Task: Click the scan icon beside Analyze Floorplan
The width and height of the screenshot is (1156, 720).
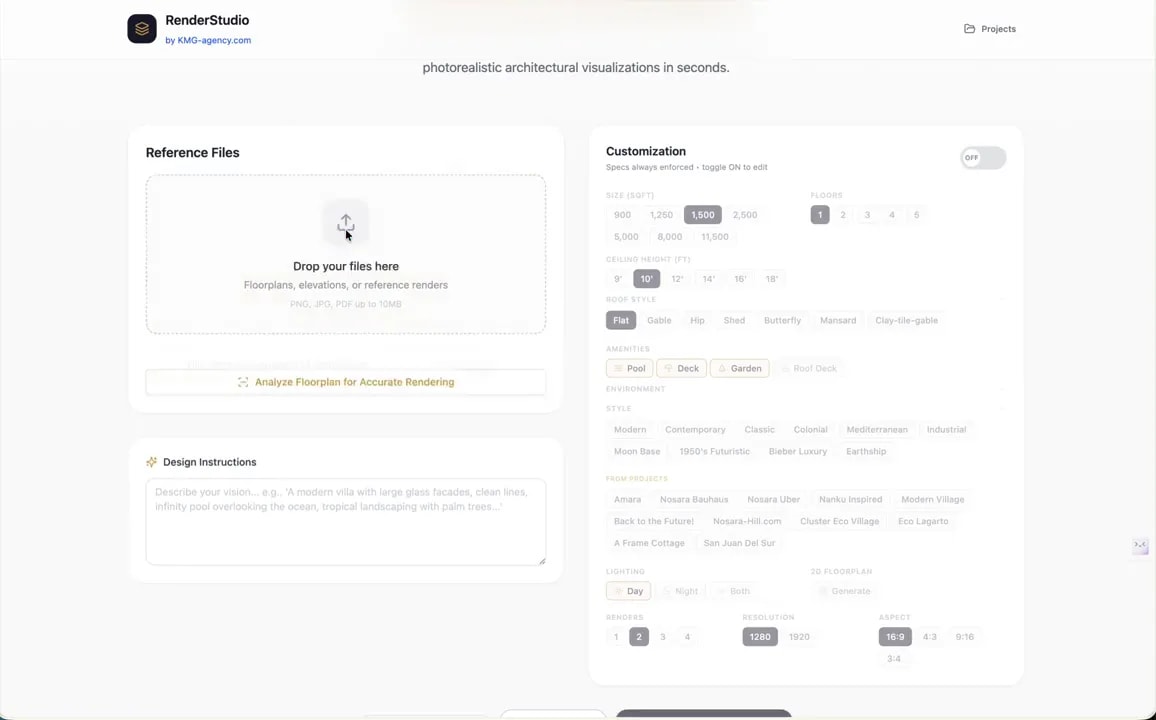Action: point(243,382)
